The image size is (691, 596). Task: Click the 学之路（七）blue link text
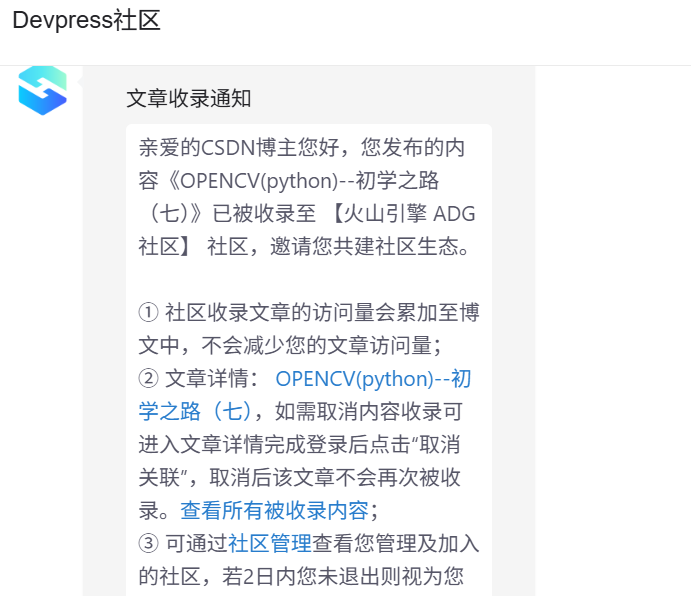[x=195, y=412]
